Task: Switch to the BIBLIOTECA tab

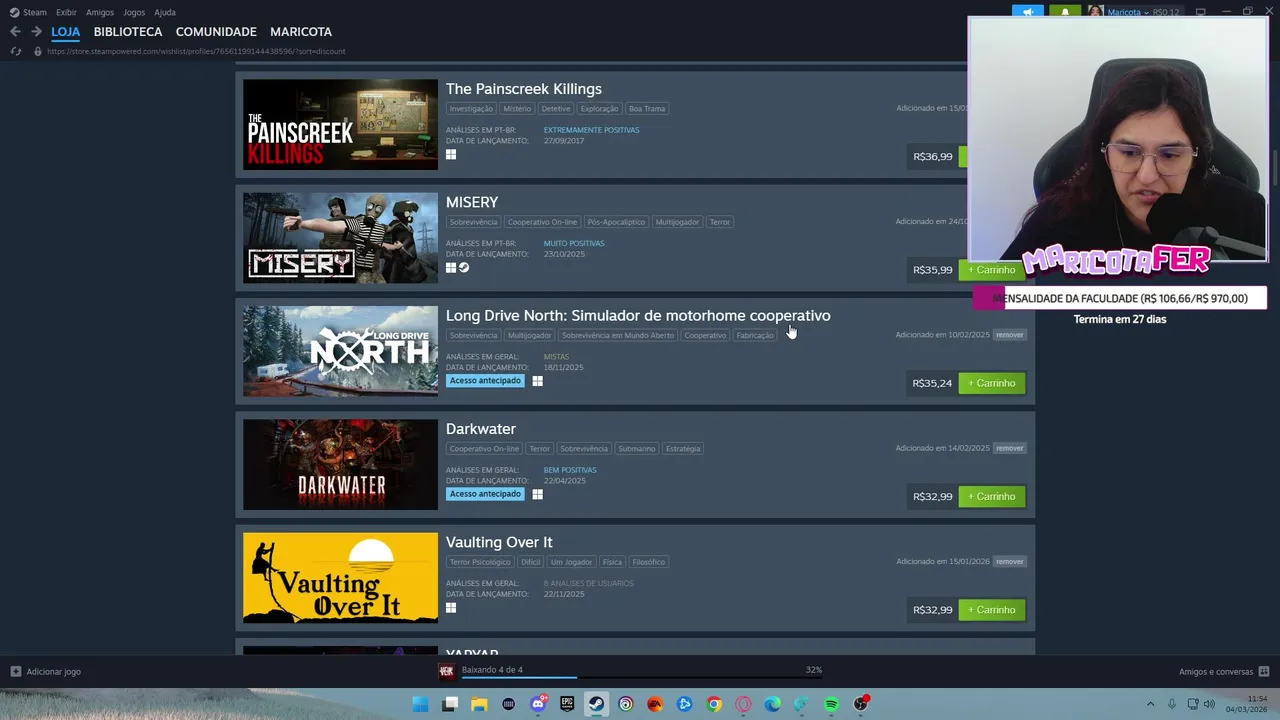Action: [x=128, y=32]
